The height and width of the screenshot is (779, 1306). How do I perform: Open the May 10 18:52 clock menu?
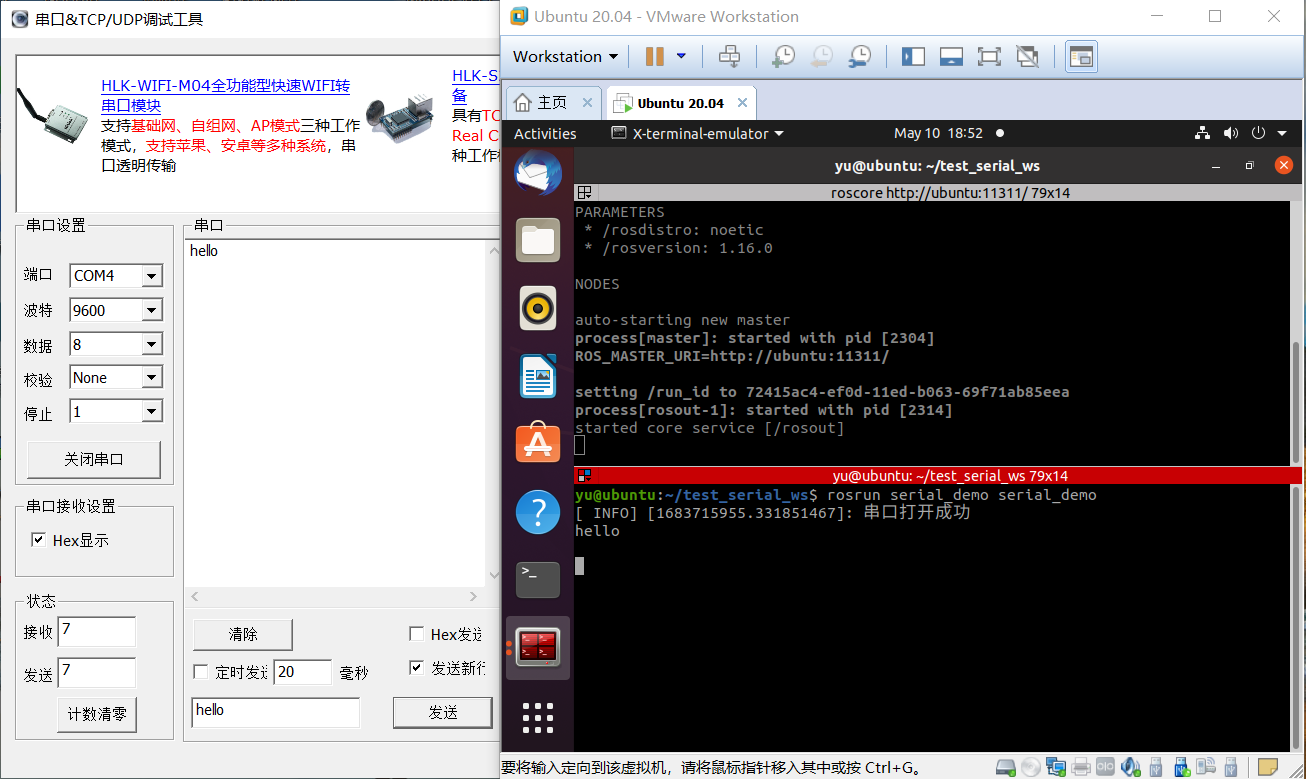[x=938, y=133]
